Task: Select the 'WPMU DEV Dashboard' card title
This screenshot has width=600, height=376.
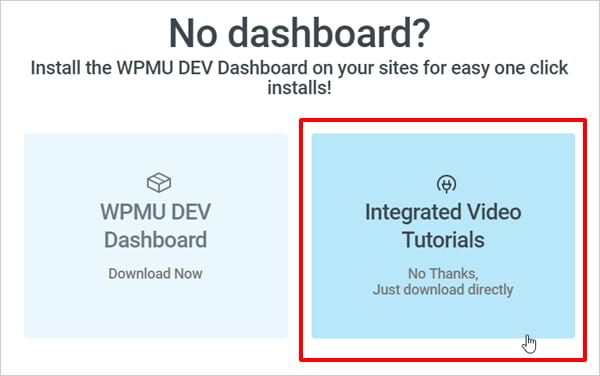Action: (x=156, y=226)
